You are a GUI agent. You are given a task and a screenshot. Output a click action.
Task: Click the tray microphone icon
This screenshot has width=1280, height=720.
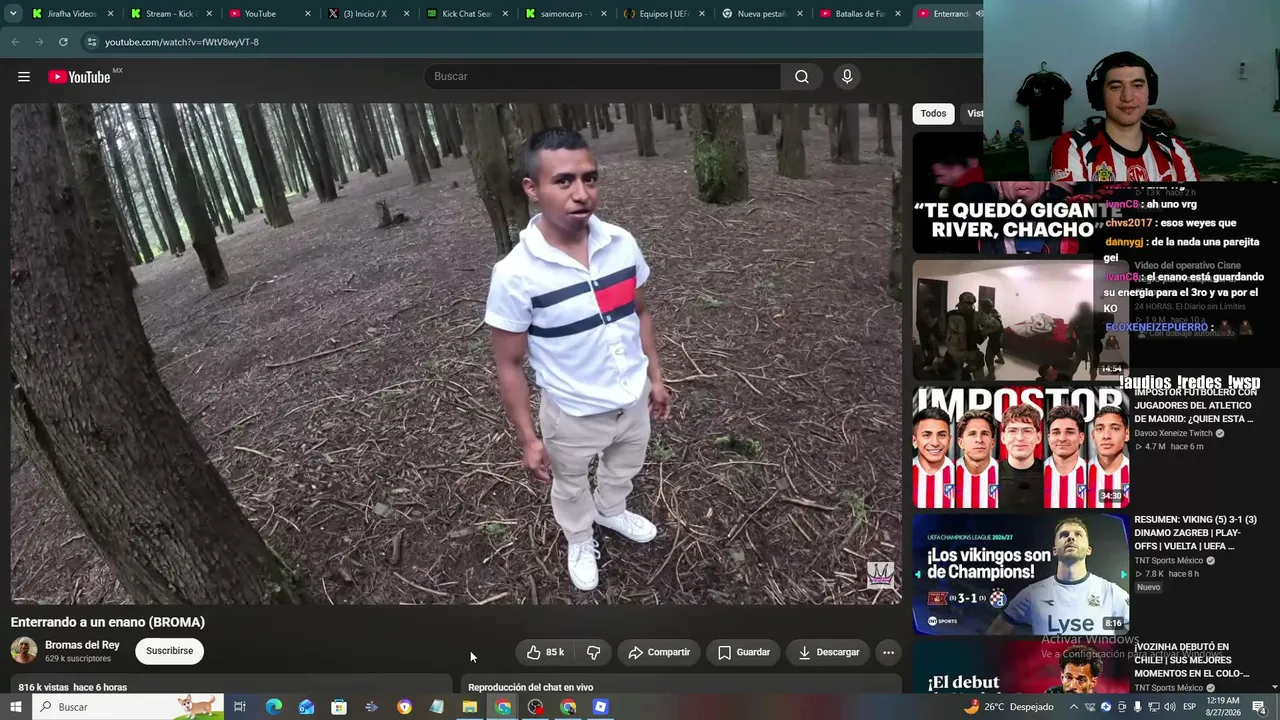1137,707
